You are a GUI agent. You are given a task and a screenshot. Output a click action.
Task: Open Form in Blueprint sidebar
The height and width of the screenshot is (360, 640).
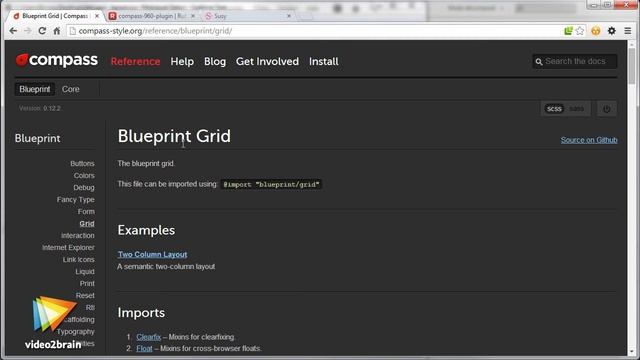[x=86, y=211]
